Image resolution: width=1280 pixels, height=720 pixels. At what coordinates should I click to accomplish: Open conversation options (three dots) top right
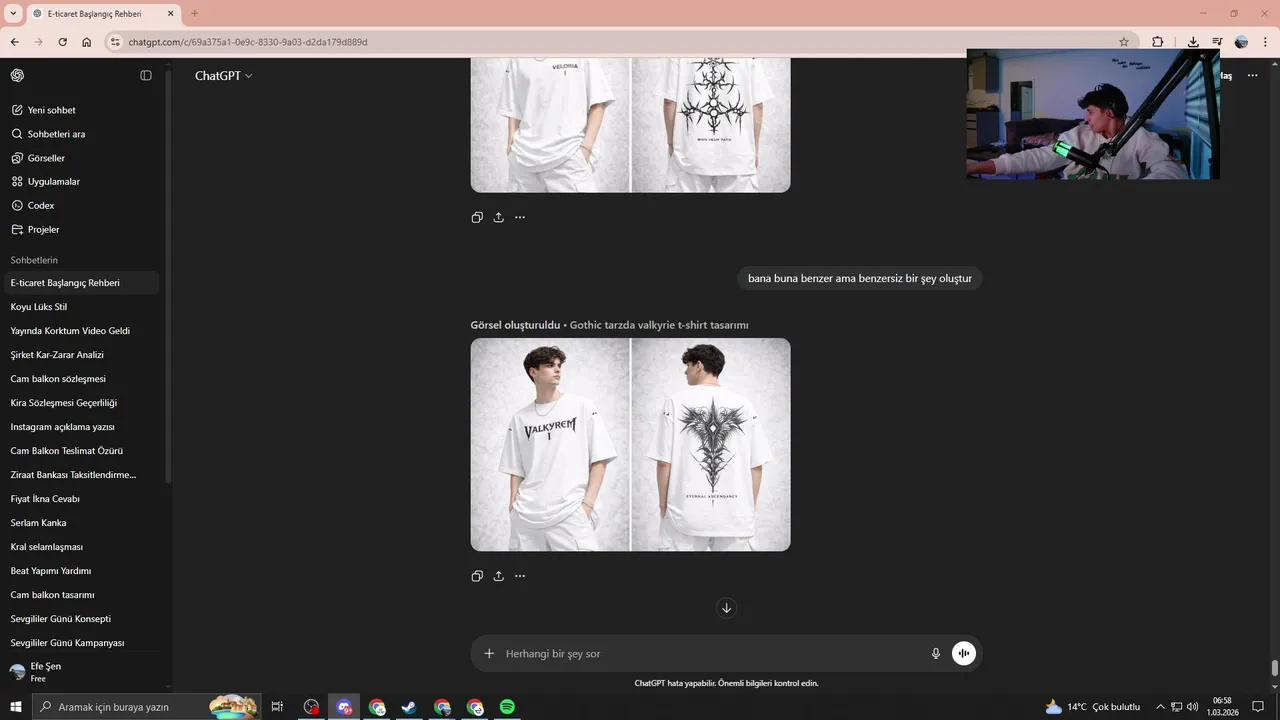point(1252,76)
